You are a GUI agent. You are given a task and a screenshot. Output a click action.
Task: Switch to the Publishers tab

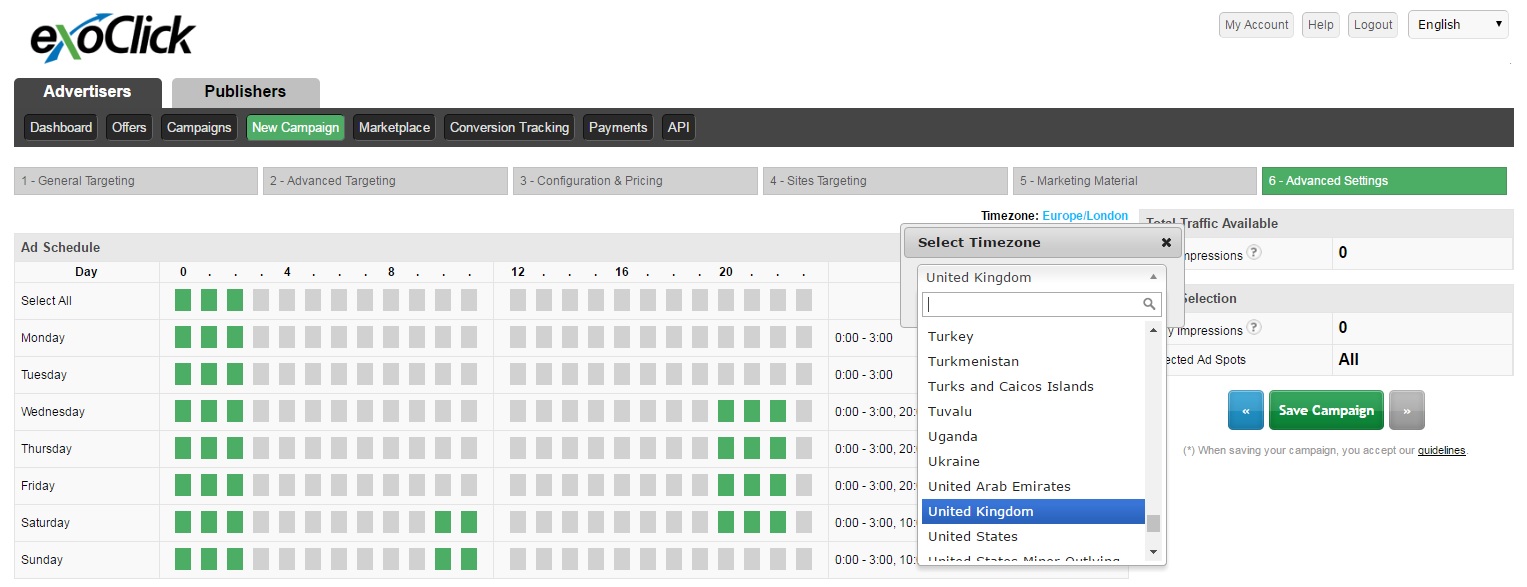245,92
